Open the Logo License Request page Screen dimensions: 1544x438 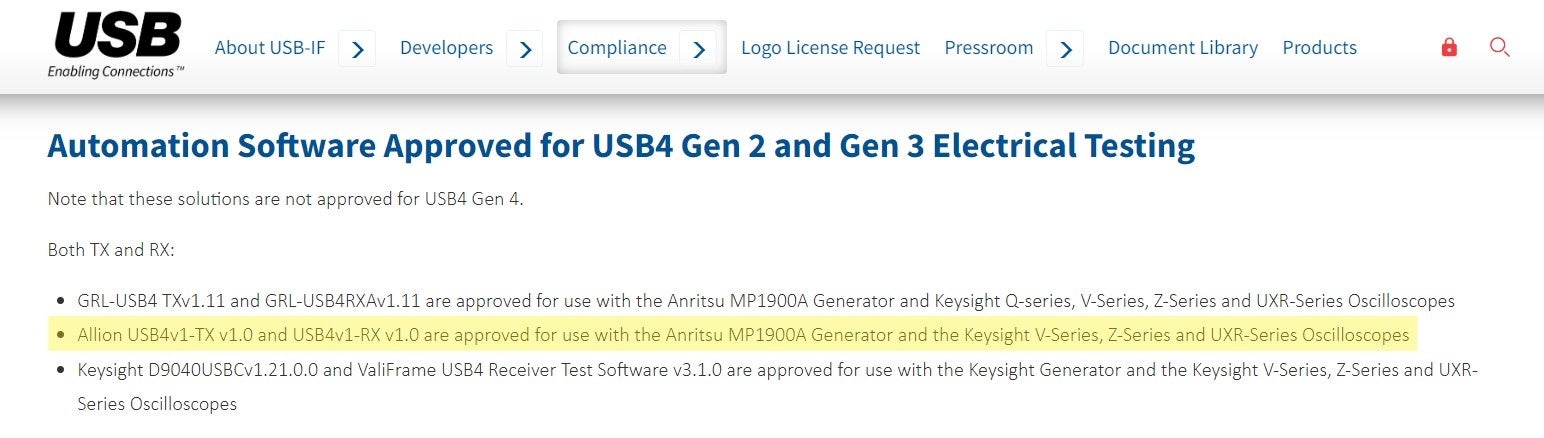830,48
